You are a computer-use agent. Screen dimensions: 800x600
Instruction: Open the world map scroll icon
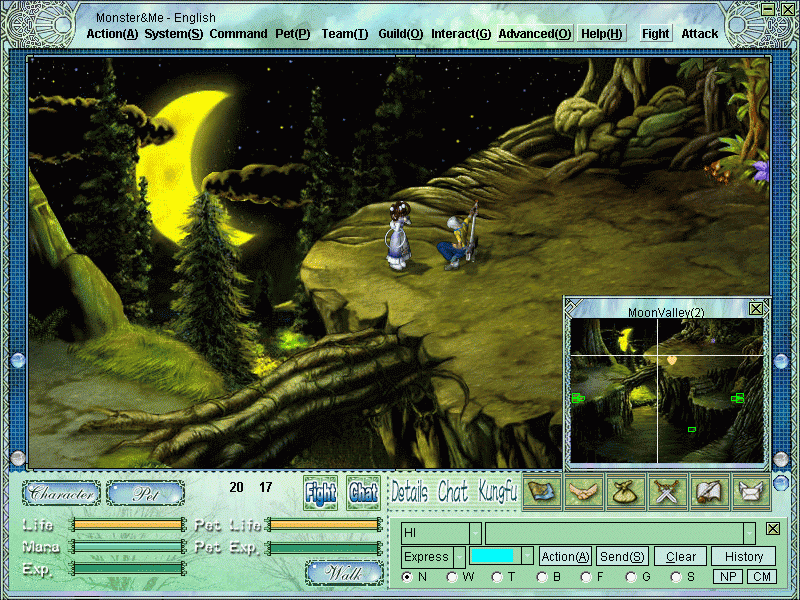click(x=542, y=492)
